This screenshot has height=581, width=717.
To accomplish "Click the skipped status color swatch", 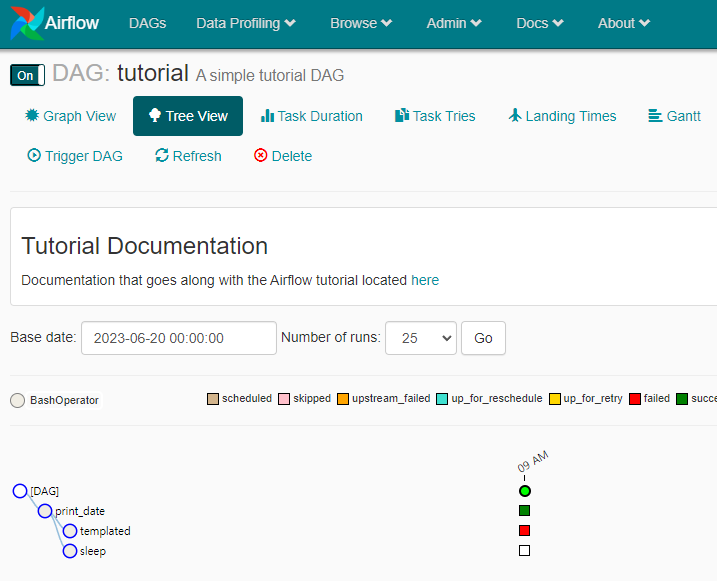I will pyautogui.click(x=284, y=399).
